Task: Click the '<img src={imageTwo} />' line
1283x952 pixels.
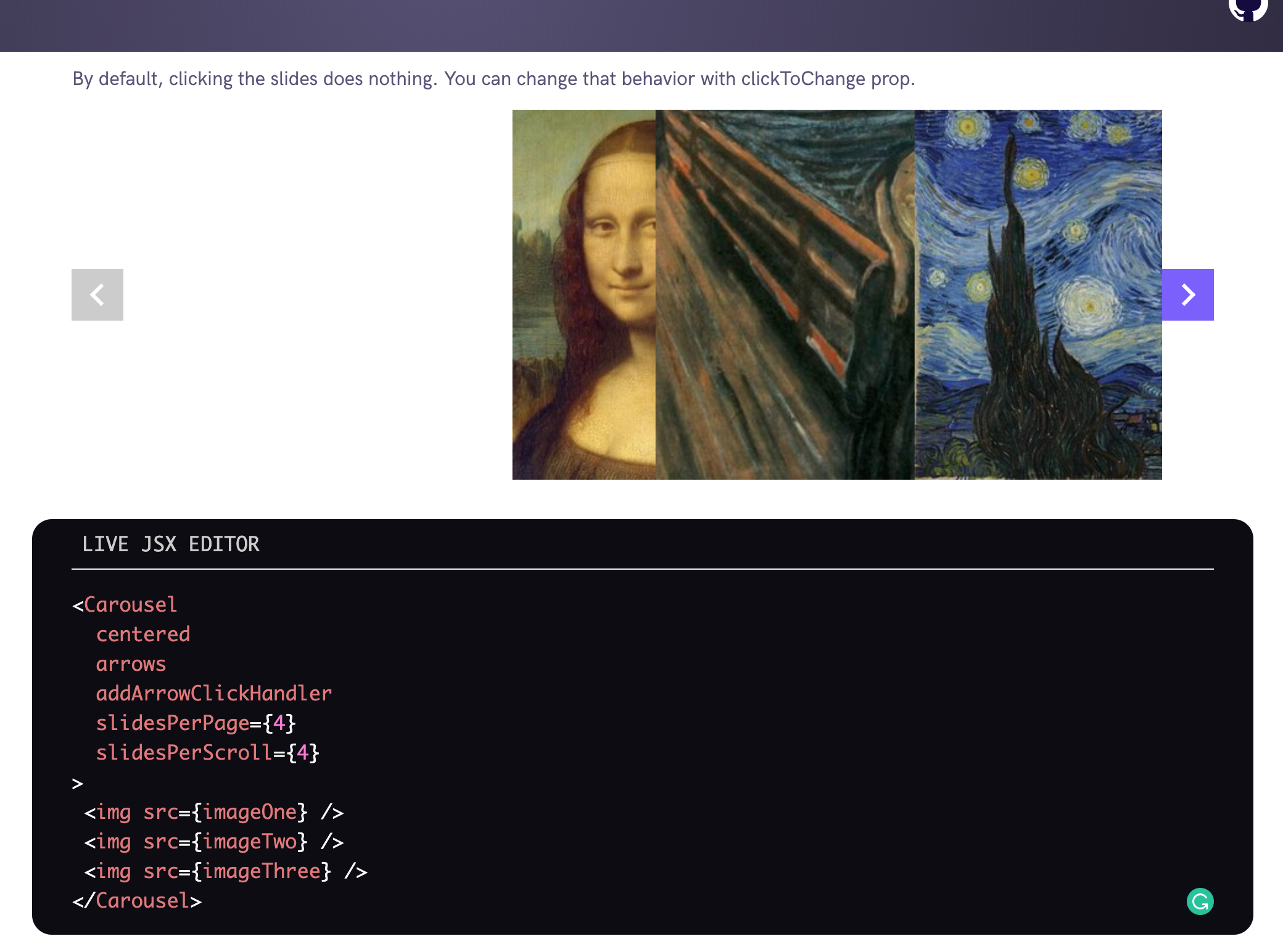Action: [214, 842]
